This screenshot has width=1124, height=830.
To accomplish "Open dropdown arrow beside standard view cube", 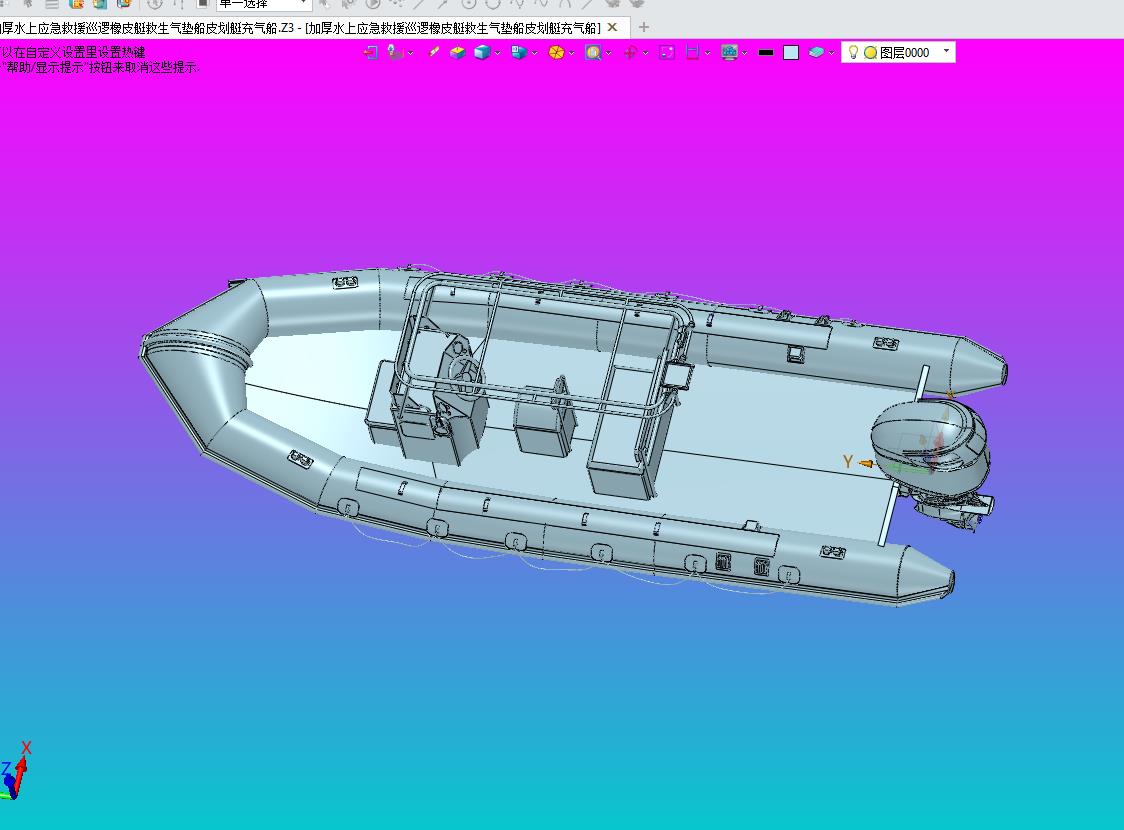I will tap(535, 53).
